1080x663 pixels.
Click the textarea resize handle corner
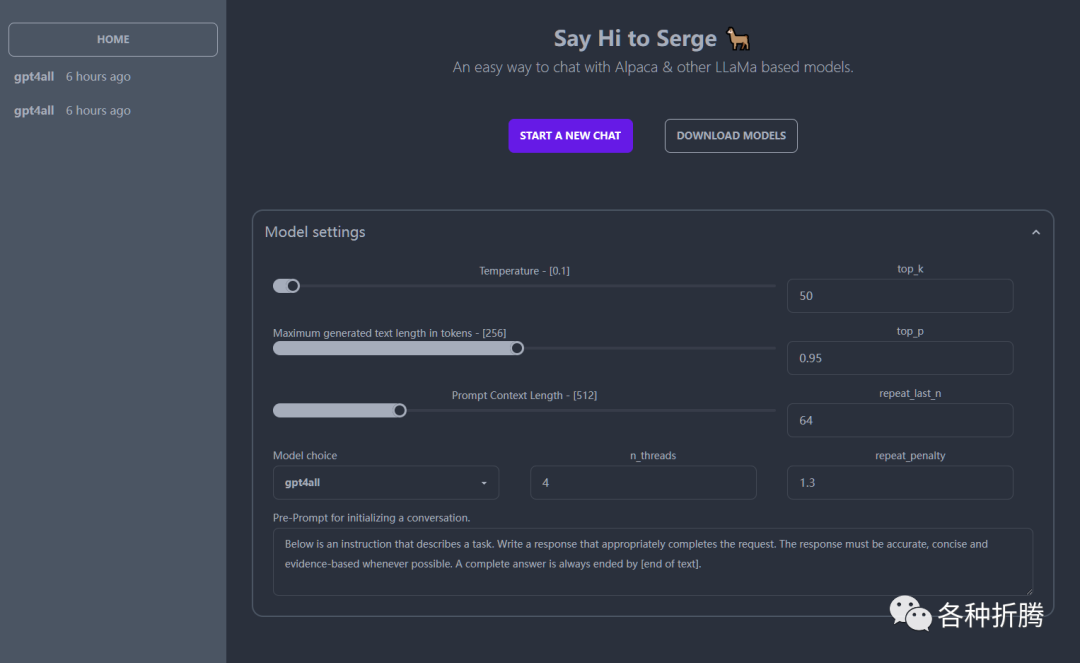point(1027,590)
